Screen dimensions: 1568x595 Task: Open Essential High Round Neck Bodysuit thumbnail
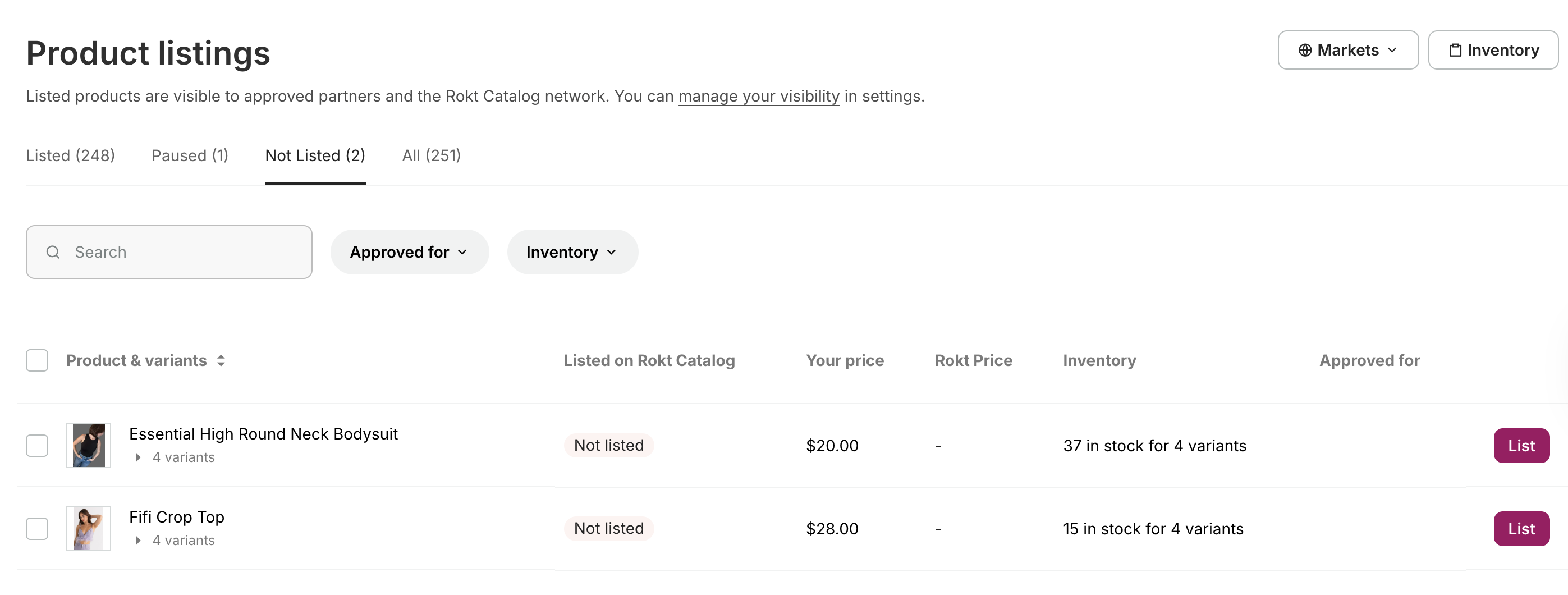coord(89,446)
